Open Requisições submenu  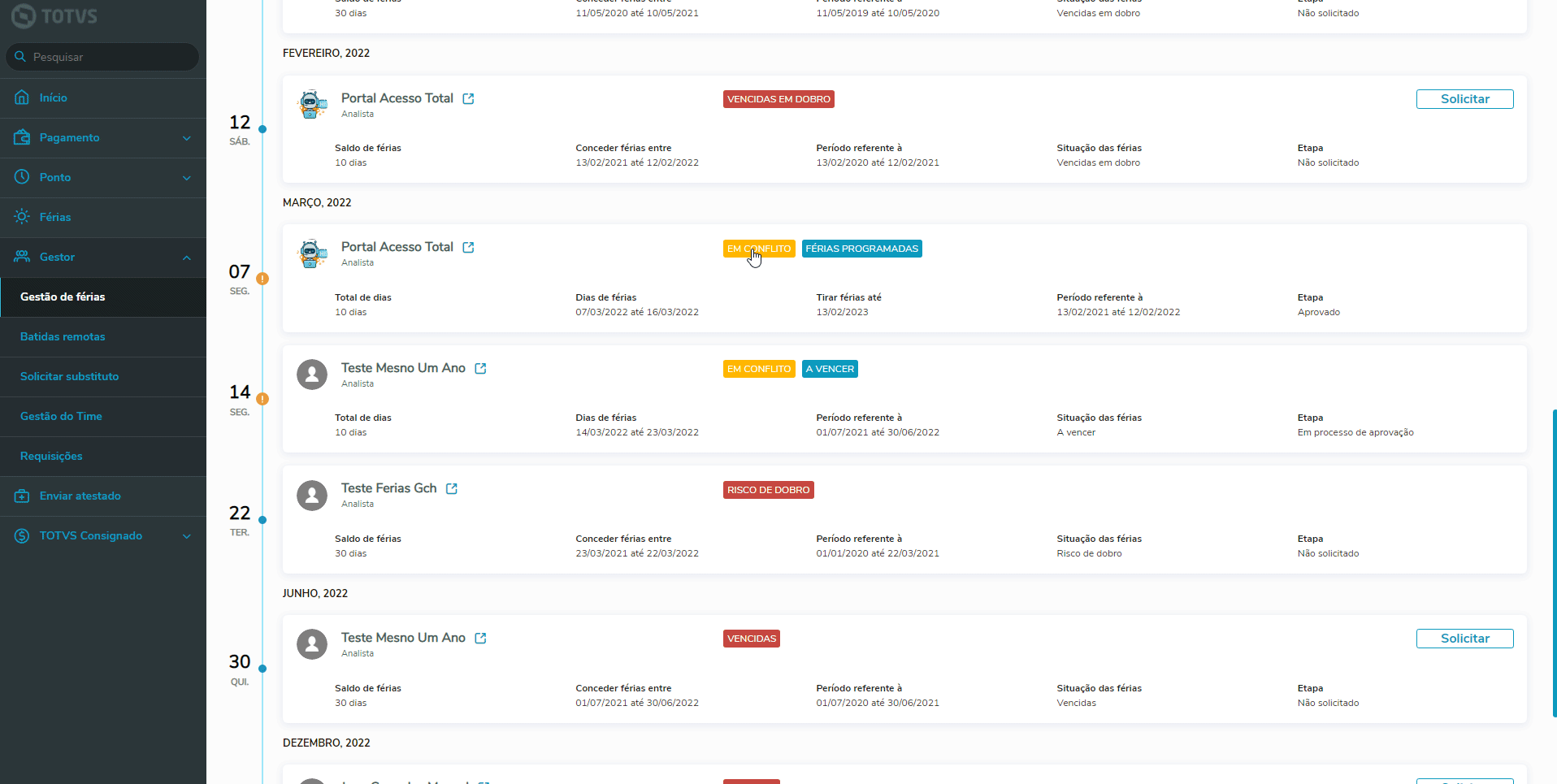[x=103, y=456]
